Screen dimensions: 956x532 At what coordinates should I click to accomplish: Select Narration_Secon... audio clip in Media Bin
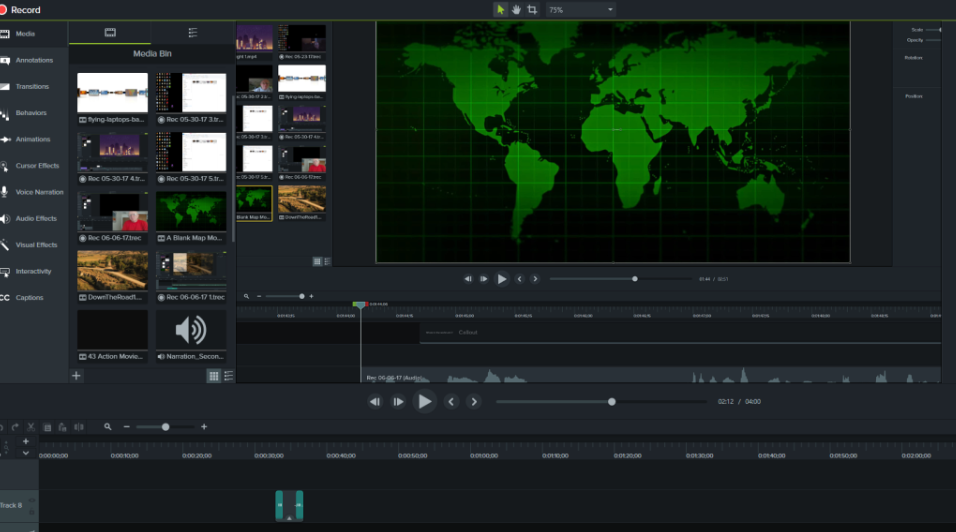point(191,330)
